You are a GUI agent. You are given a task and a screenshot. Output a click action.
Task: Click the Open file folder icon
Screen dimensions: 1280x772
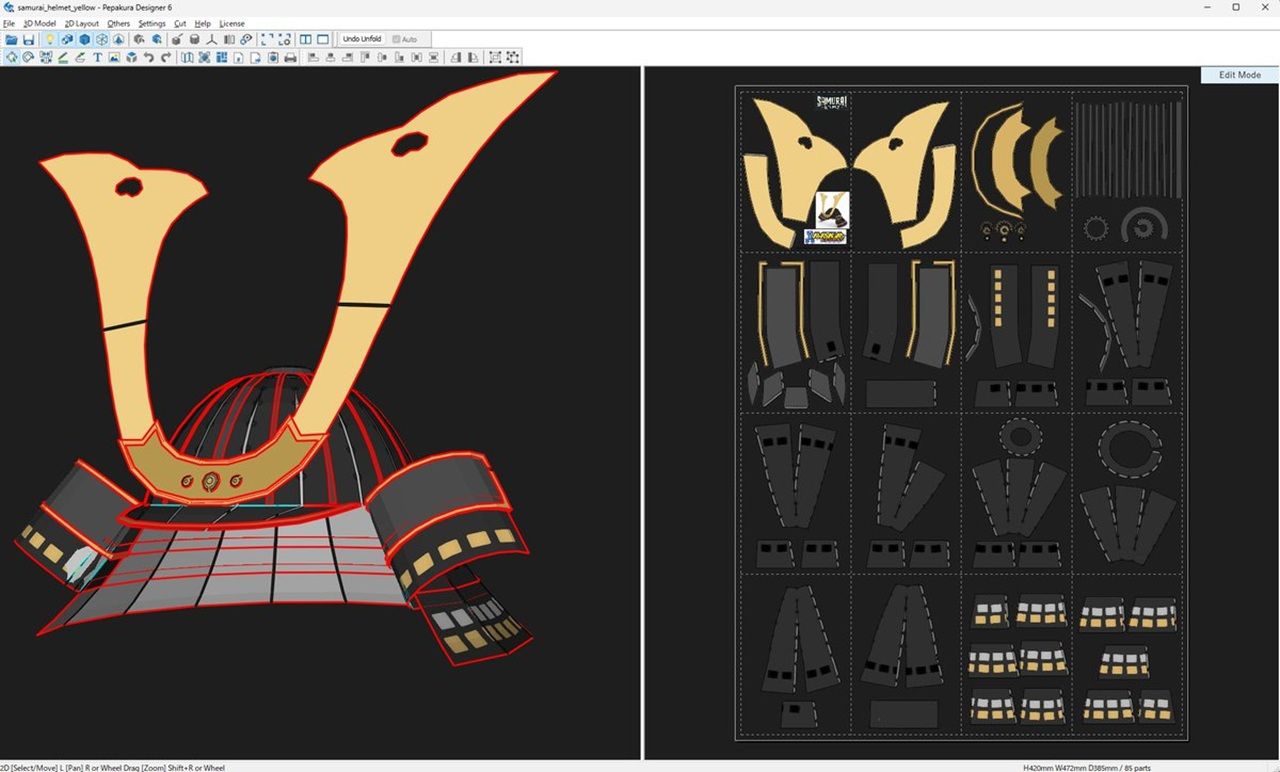pyautogui.click(x=12, y=40)
